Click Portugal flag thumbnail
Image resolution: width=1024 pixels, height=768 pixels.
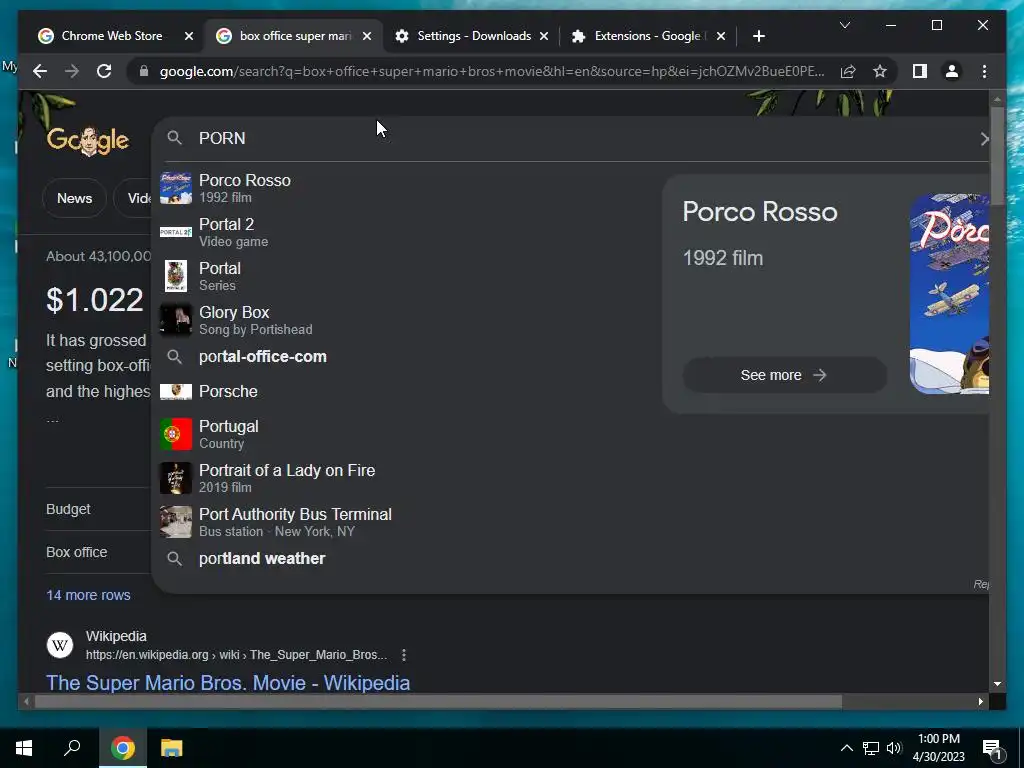pyautogui.click(x=176, y=434)
